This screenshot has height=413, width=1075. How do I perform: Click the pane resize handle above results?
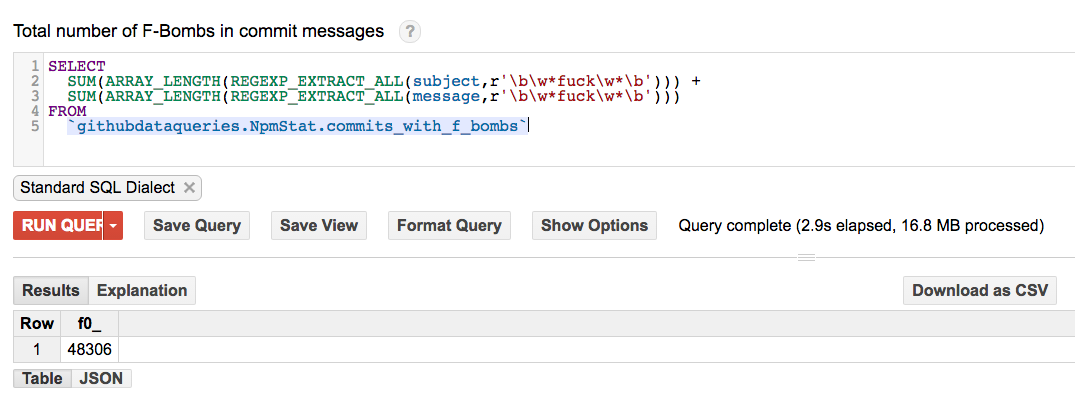tap(805, 257)
